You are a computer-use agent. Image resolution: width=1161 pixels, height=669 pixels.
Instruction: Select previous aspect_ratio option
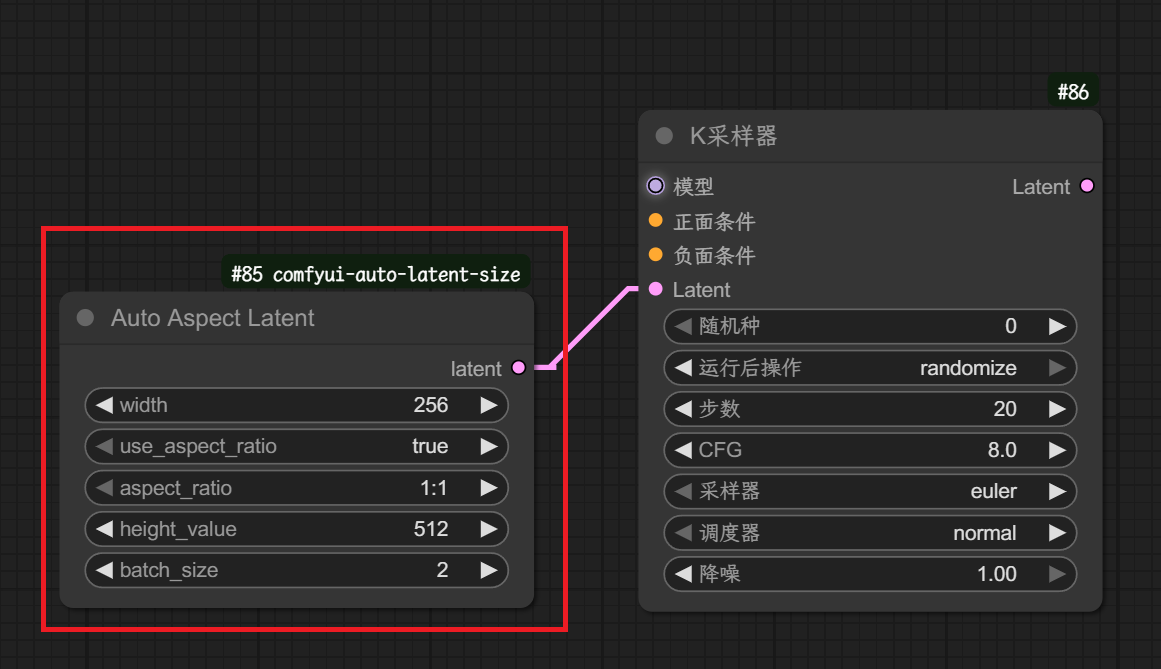[x=104, y=488]
